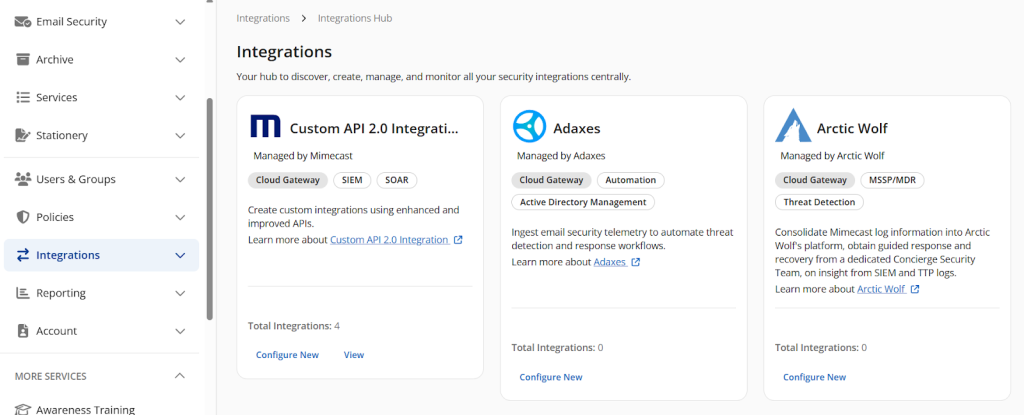Expand the Archive menu chevron
This screenshot has height=415, width=1024.
click(180, 59)
